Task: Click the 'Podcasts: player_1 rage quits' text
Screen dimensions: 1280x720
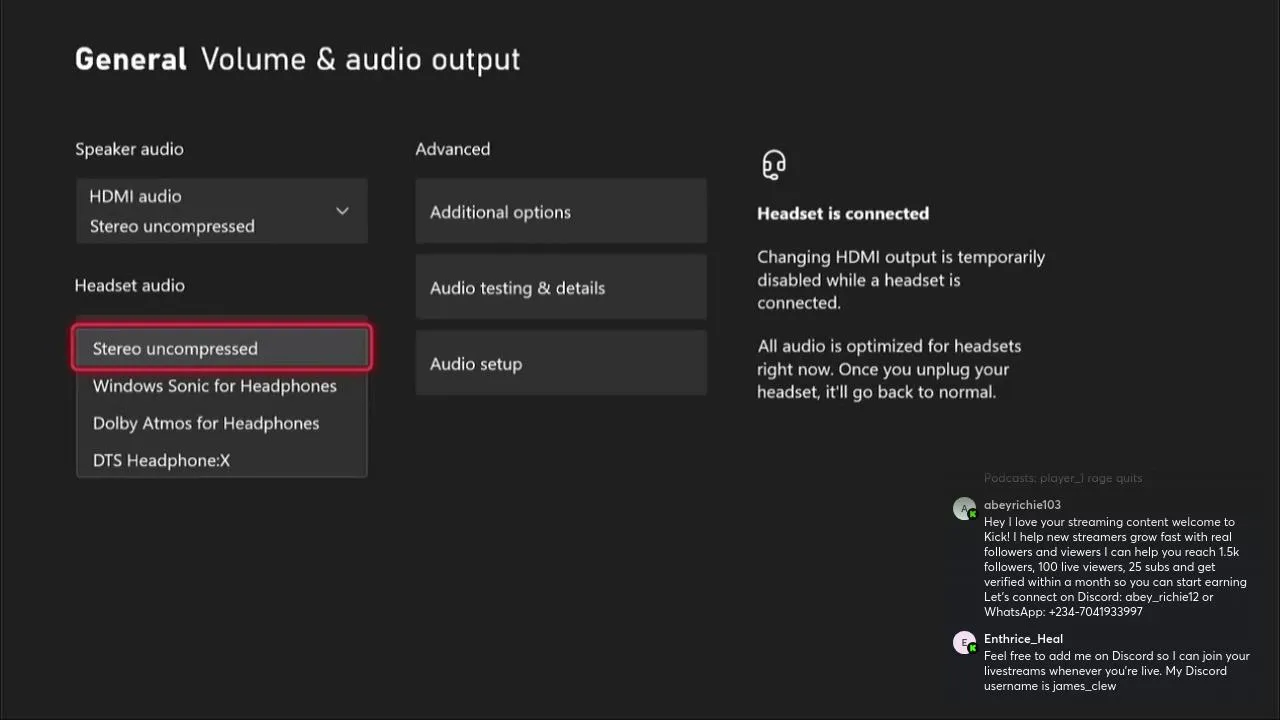Action: coord(1063,478)
